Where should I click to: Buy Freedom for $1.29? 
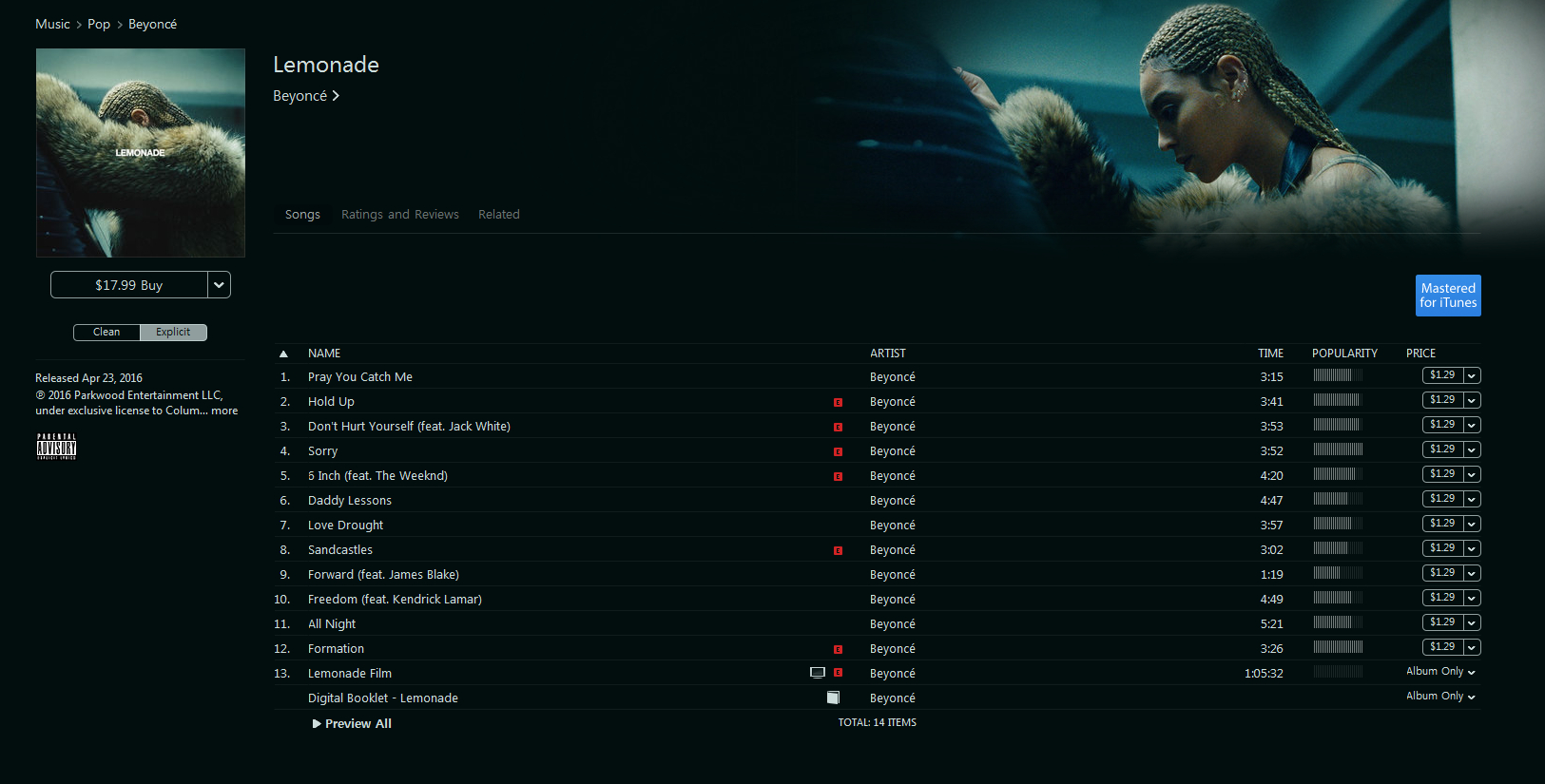(x=1442, y=599)
